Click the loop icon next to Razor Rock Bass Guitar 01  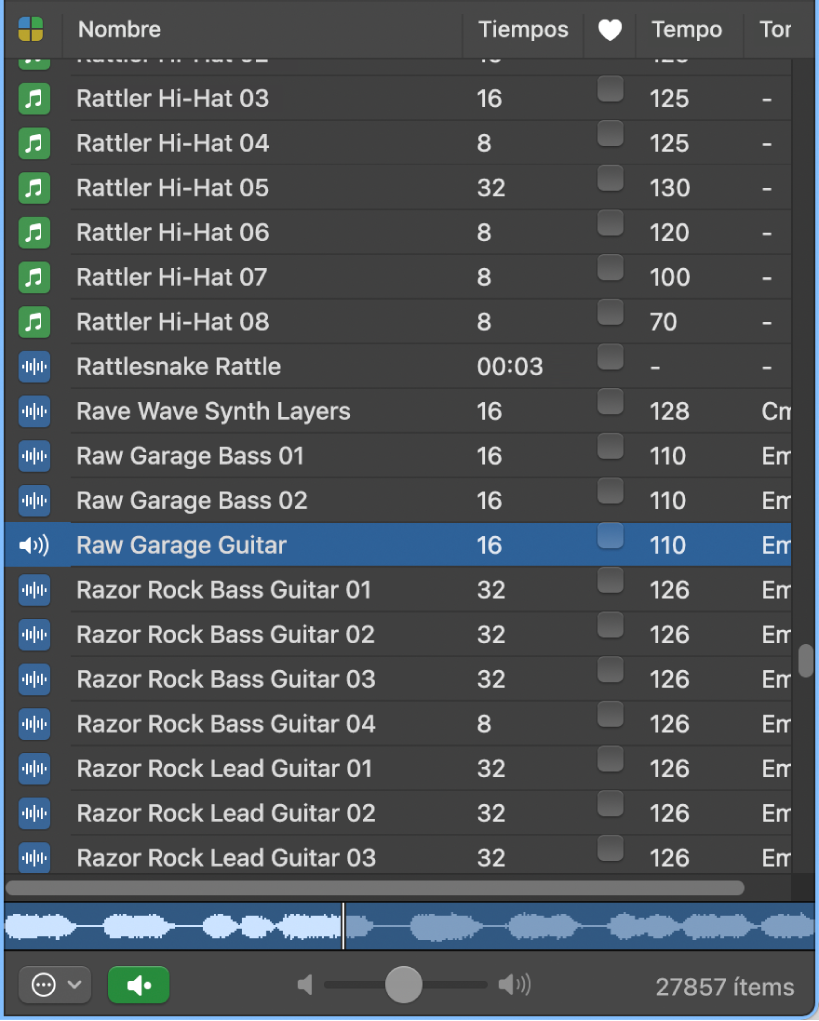coord(34,590)
